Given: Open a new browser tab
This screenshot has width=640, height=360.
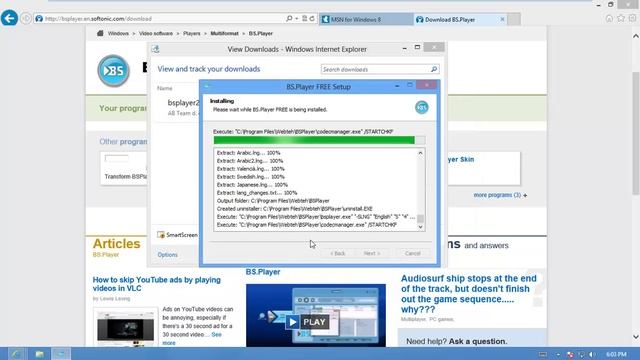Looking at the screenshot, I should (514, 19).
